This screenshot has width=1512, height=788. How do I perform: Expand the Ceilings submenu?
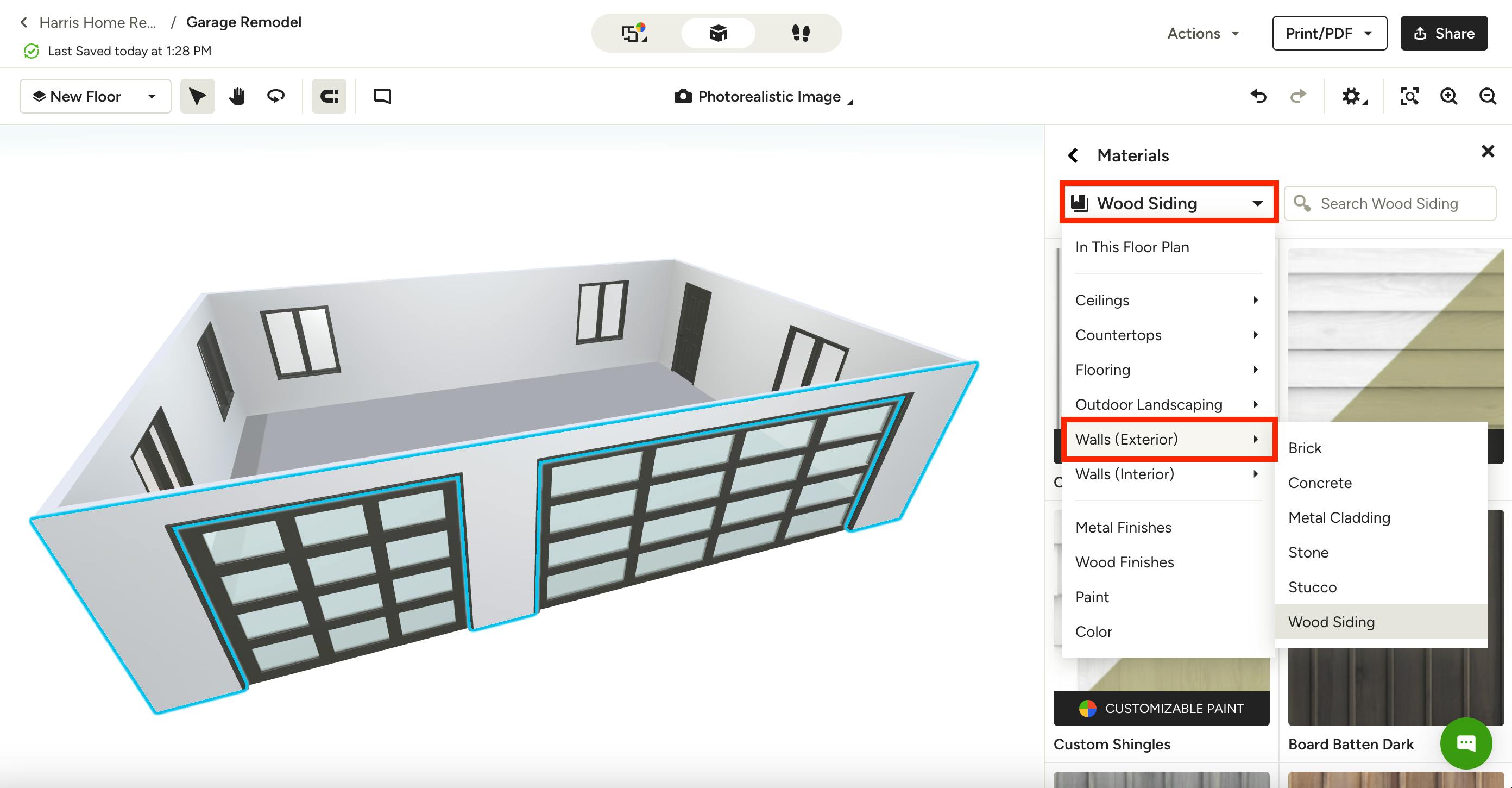click(x=1168, y=300)
